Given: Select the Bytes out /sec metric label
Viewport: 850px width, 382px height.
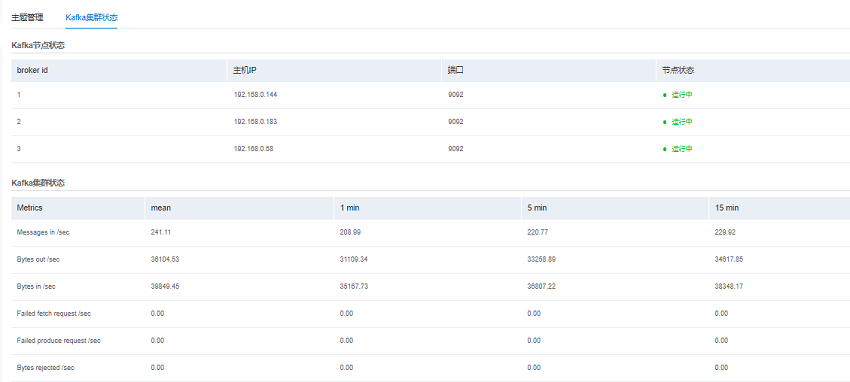Looking at the screenshot, I should (x=38, y=260).
